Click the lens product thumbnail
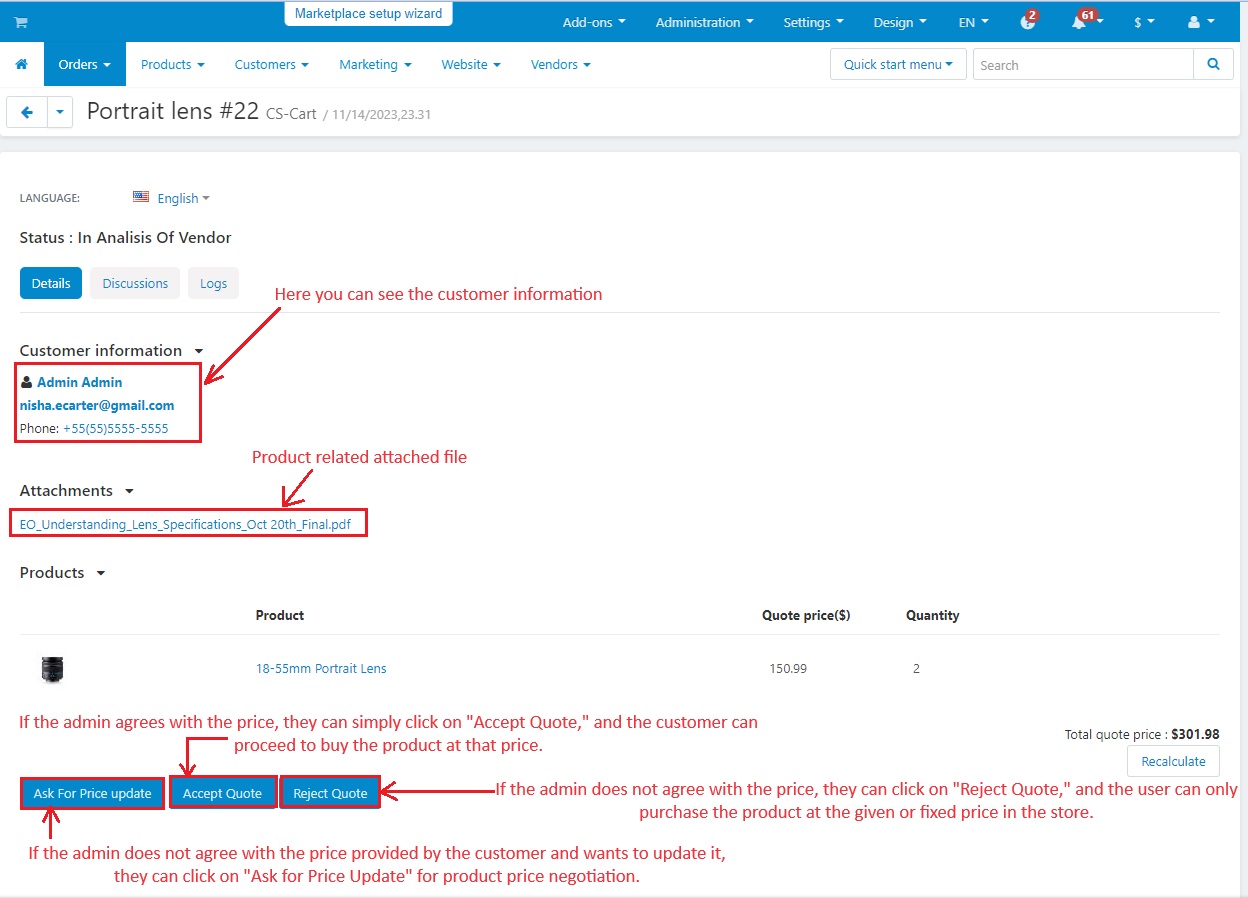 coord(52,669)
